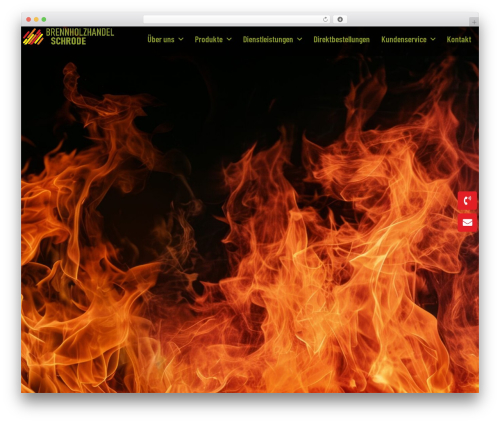Expand the Dienstleistungen dropdown chevron

pyautogui.click(x=300, y=39)
